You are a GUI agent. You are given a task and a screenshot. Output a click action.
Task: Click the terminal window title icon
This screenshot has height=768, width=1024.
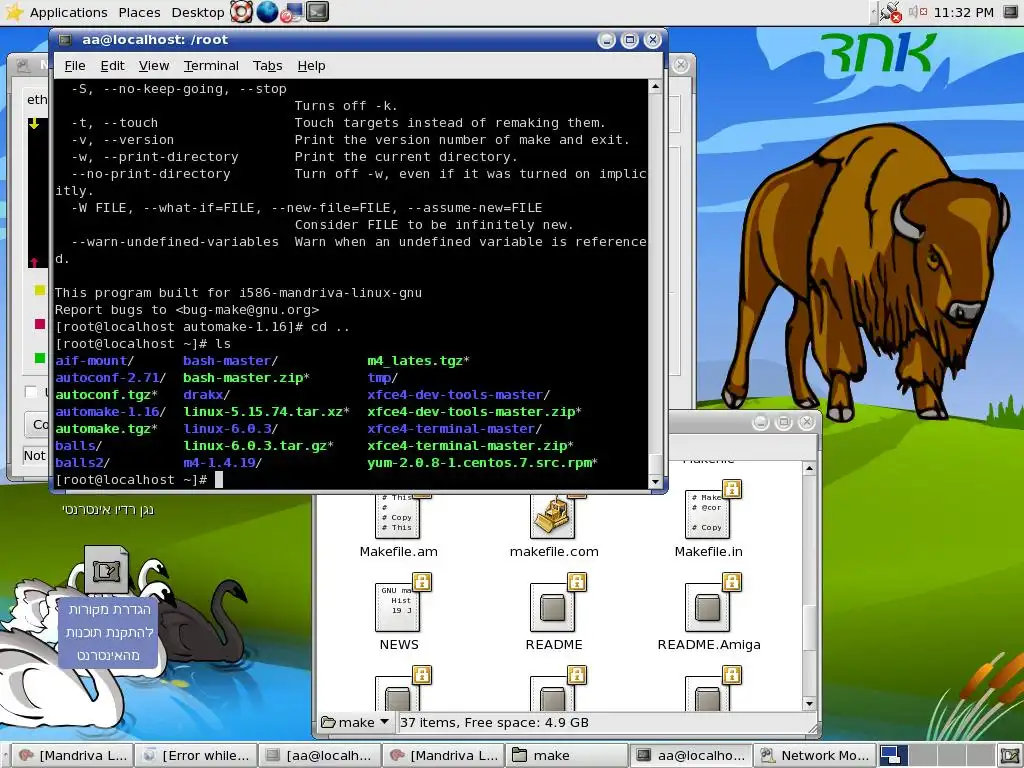[x=65, y=40]
